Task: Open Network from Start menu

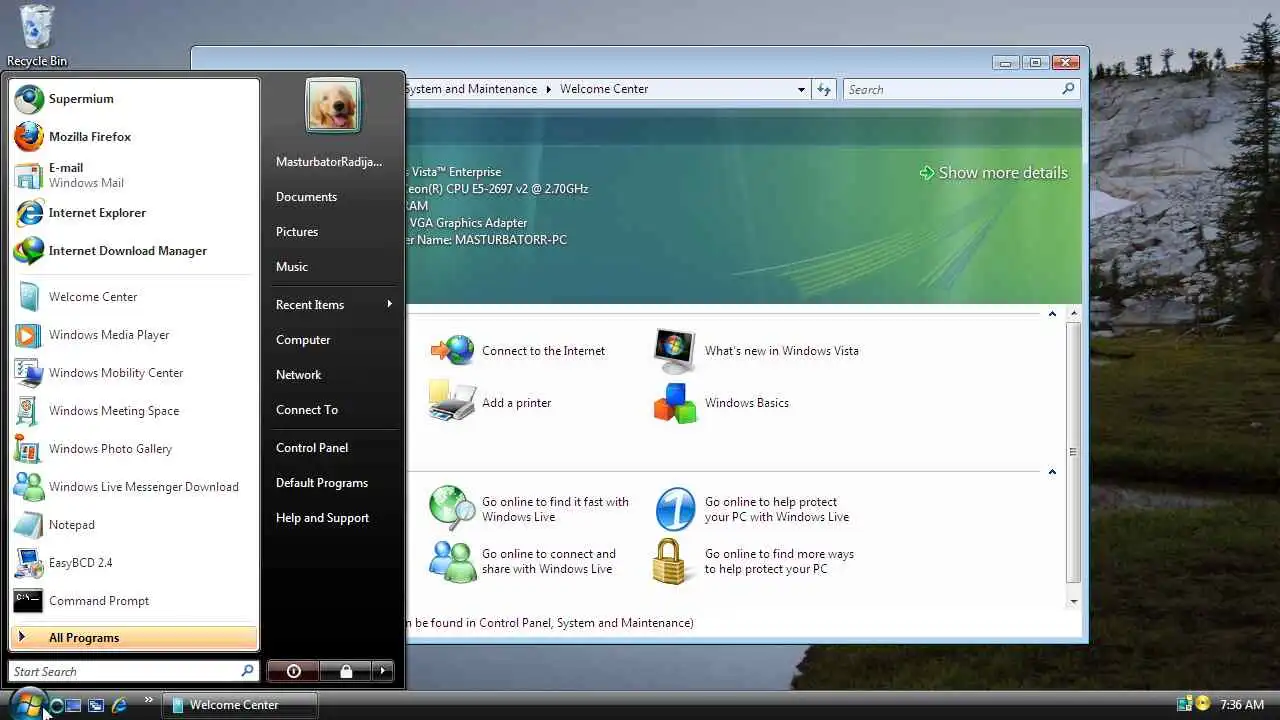Action: [334, 375]
